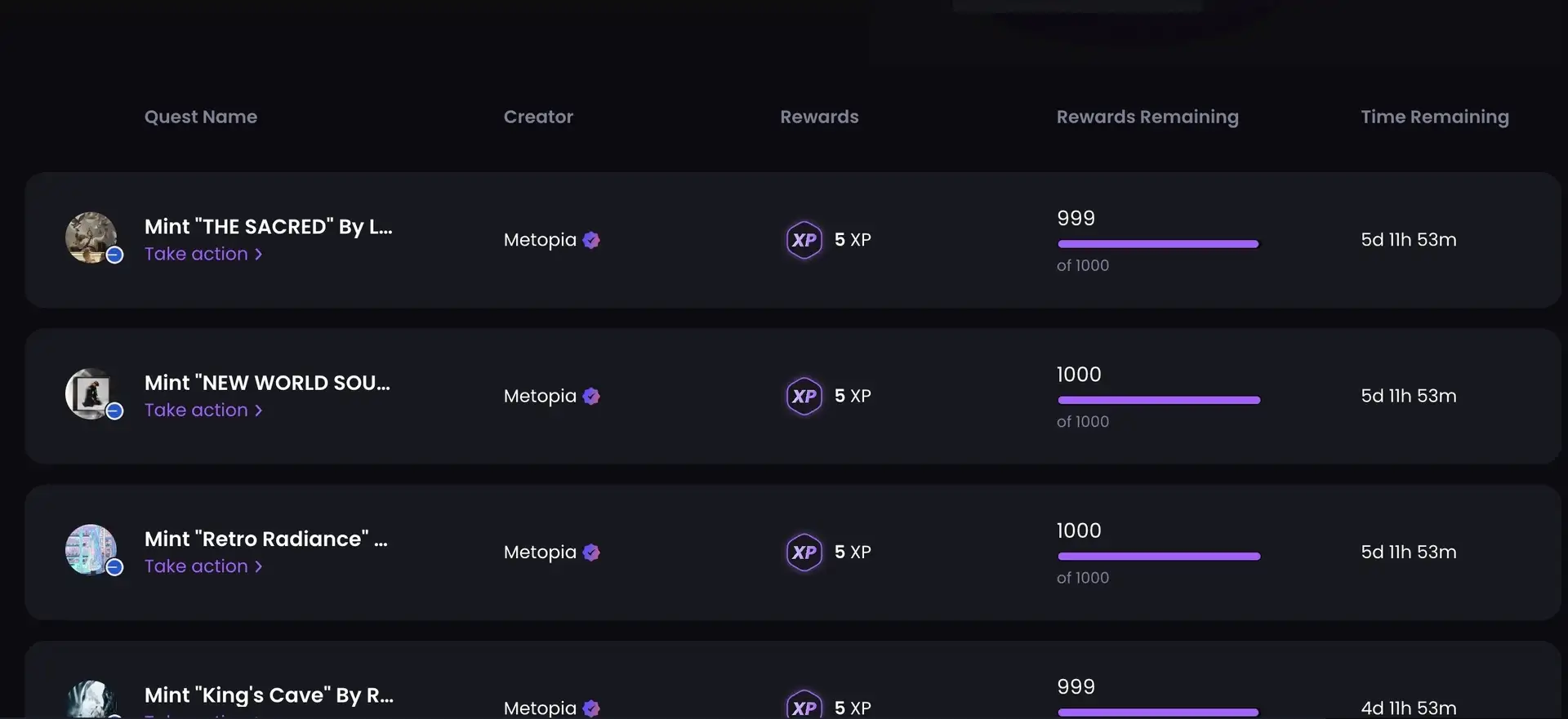
Task: Click XP icon in King's Cave row
Action: click(x=804, y=707)
